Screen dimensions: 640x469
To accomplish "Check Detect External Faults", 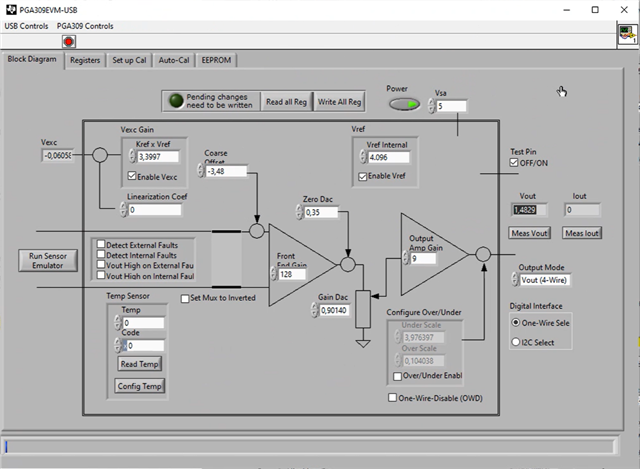I will (x=101, y=244).
